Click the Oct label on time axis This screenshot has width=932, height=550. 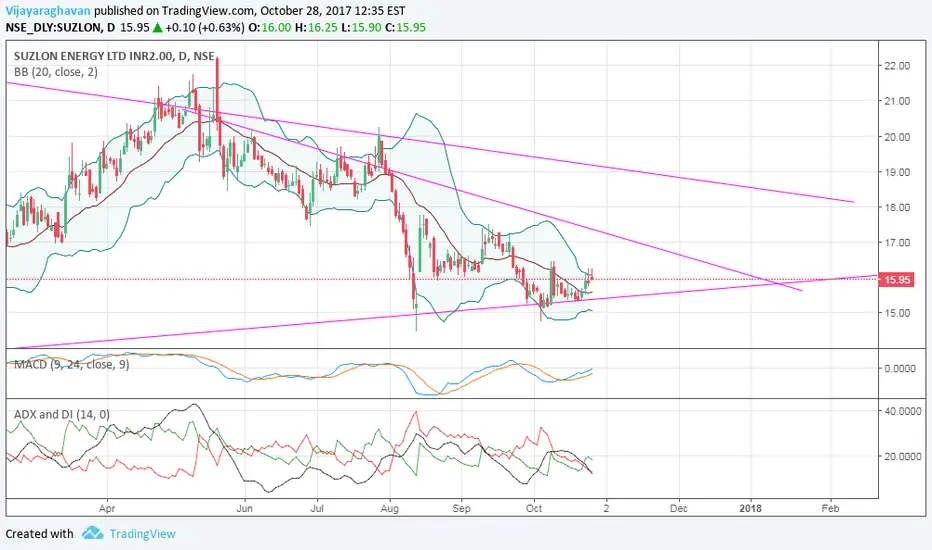[x=534, y=508]
